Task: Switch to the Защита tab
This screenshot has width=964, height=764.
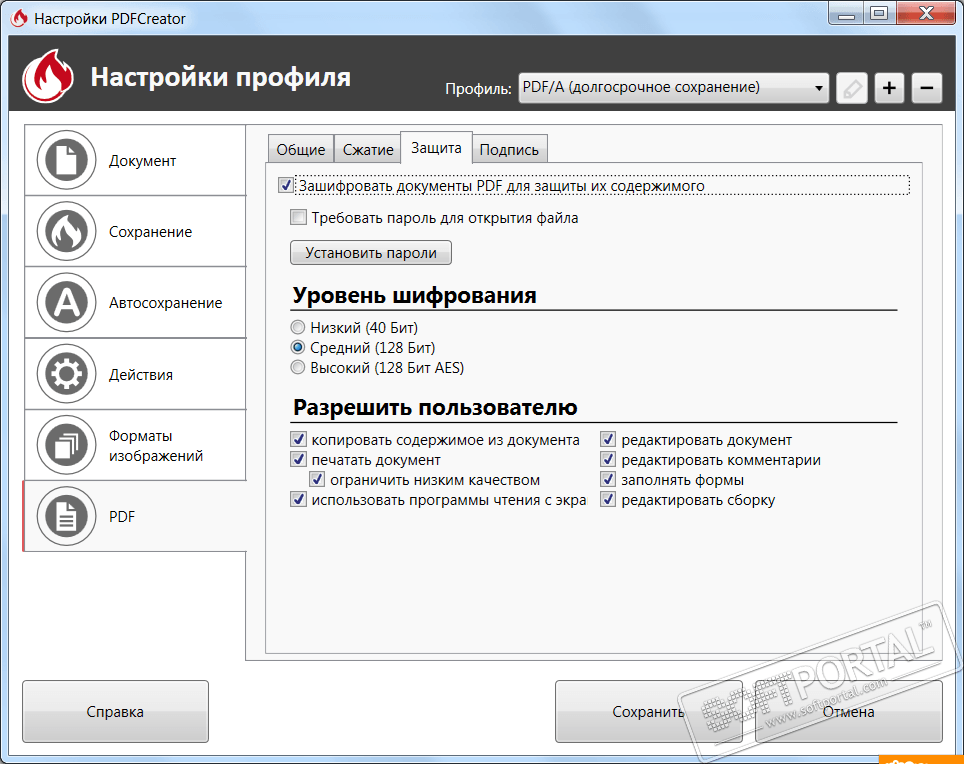Action: (436, 148)
